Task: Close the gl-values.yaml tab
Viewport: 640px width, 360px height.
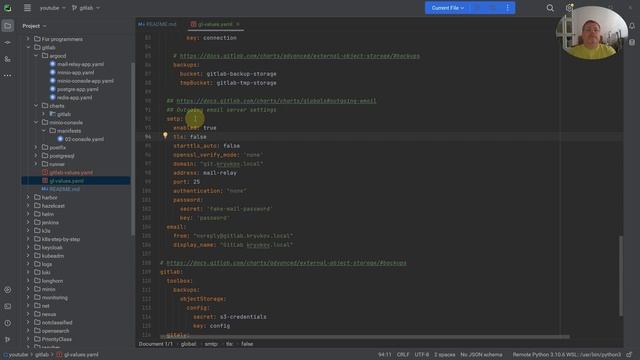Action: click(x=238, y=24)
